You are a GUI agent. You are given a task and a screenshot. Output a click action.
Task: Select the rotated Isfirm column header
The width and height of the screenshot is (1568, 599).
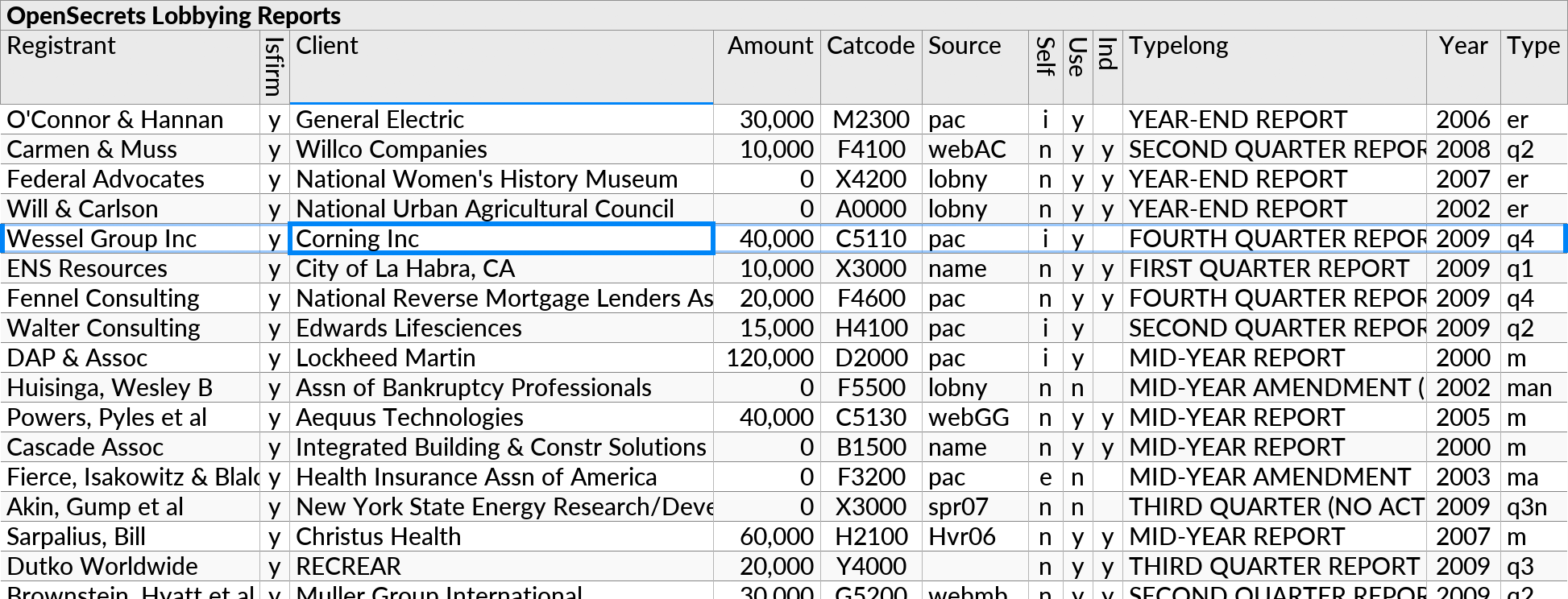275,68
